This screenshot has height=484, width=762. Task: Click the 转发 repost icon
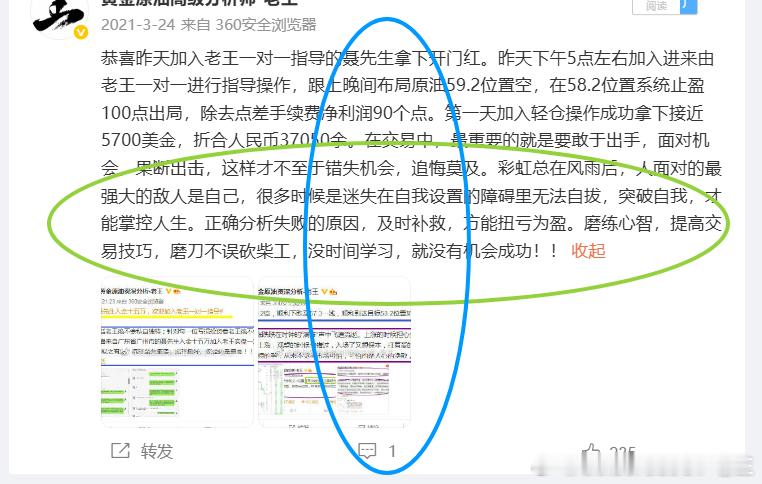click(121, 450)
